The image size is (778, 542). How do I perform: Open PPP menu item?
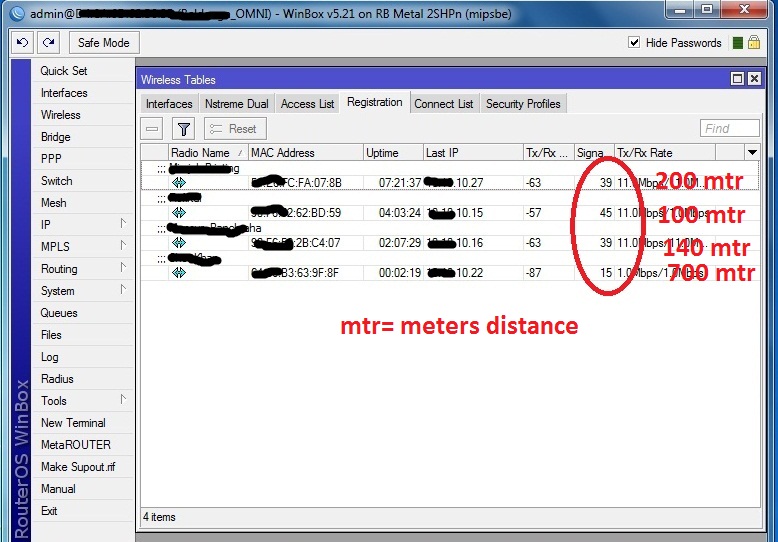pos(51,159)
